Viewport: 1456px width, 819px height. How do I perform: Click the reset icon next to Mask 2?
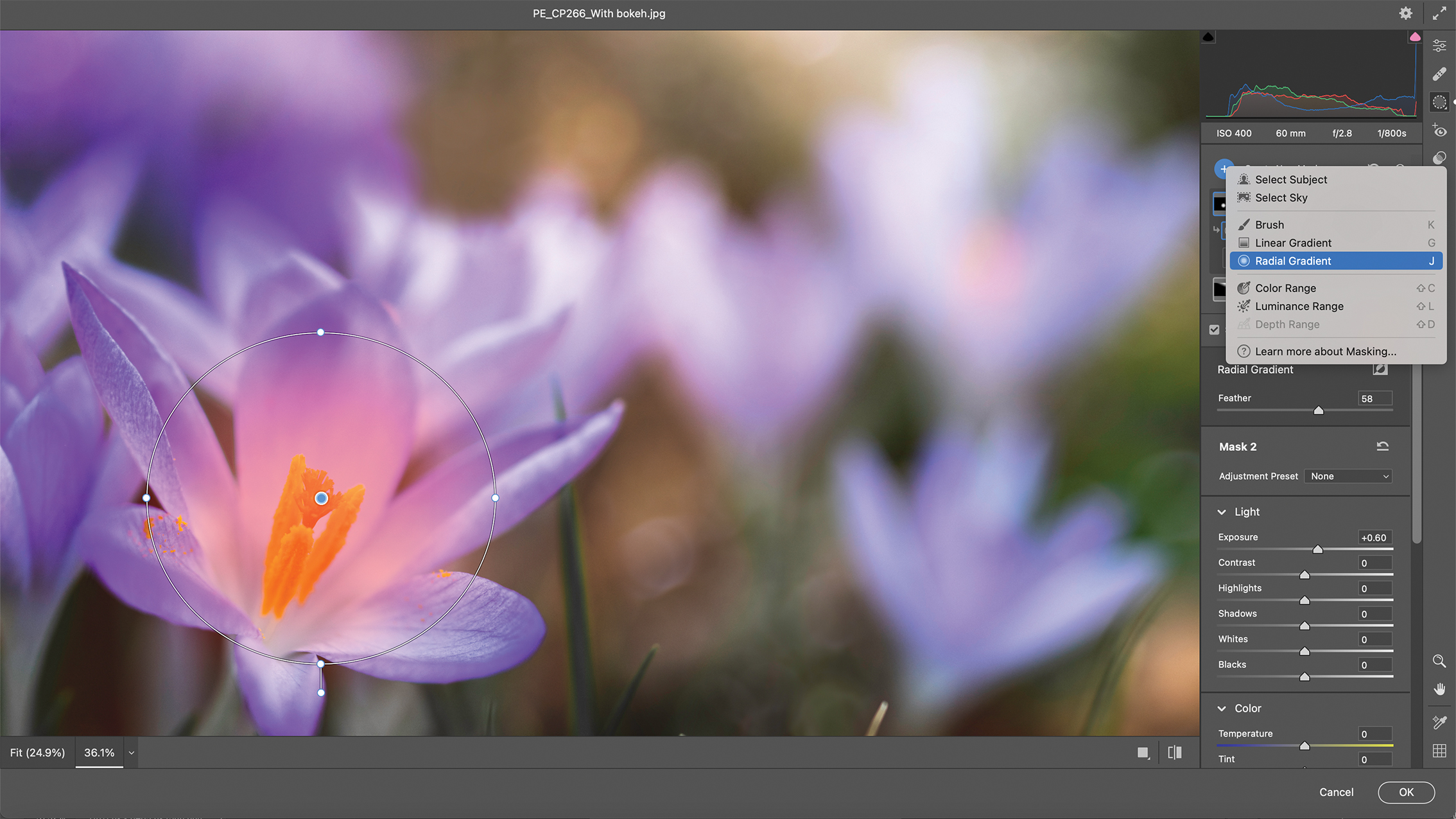1382,446
